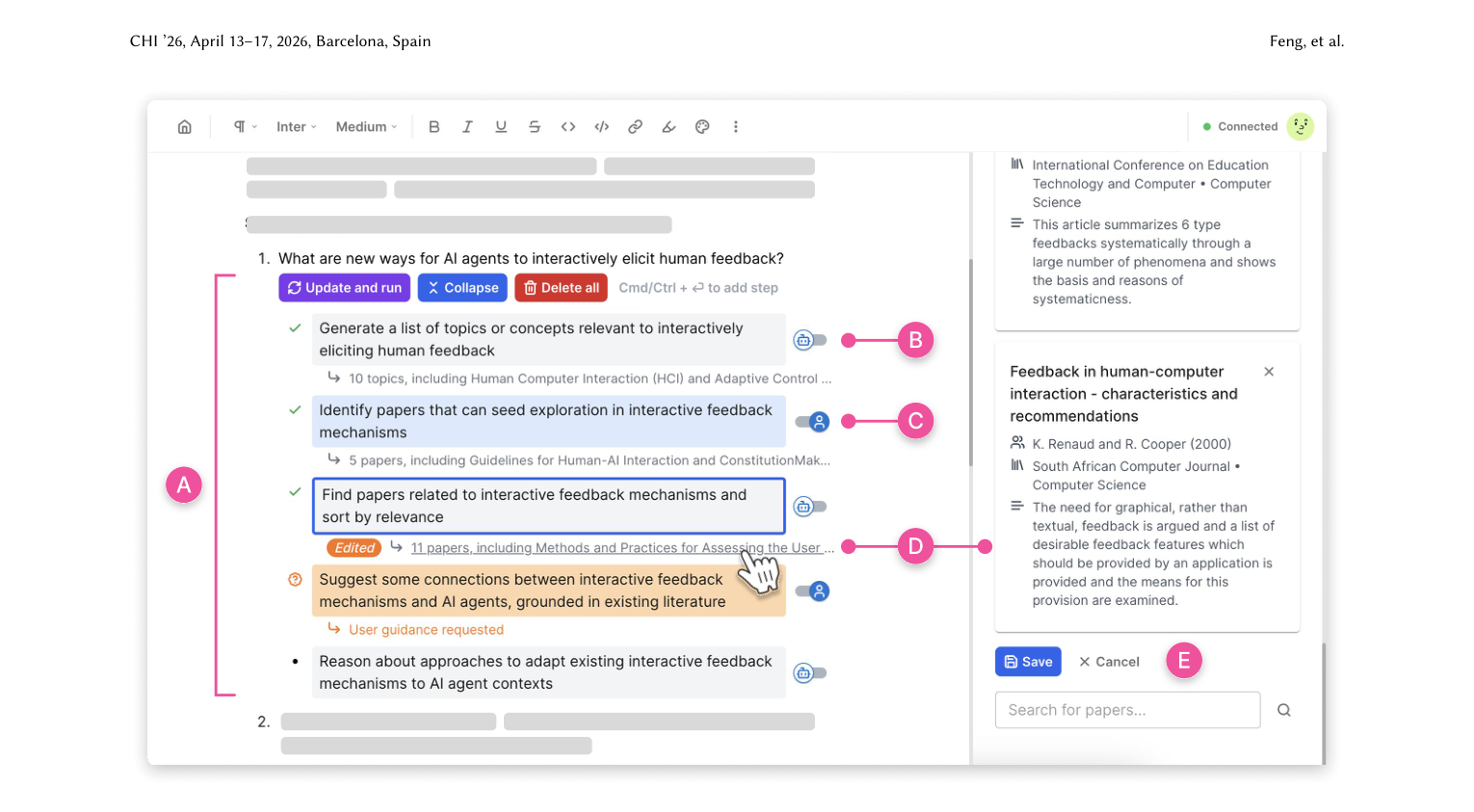Apply inline code formatting
This screenshot has width=1474, height=812.
click(x=568, y=127)
